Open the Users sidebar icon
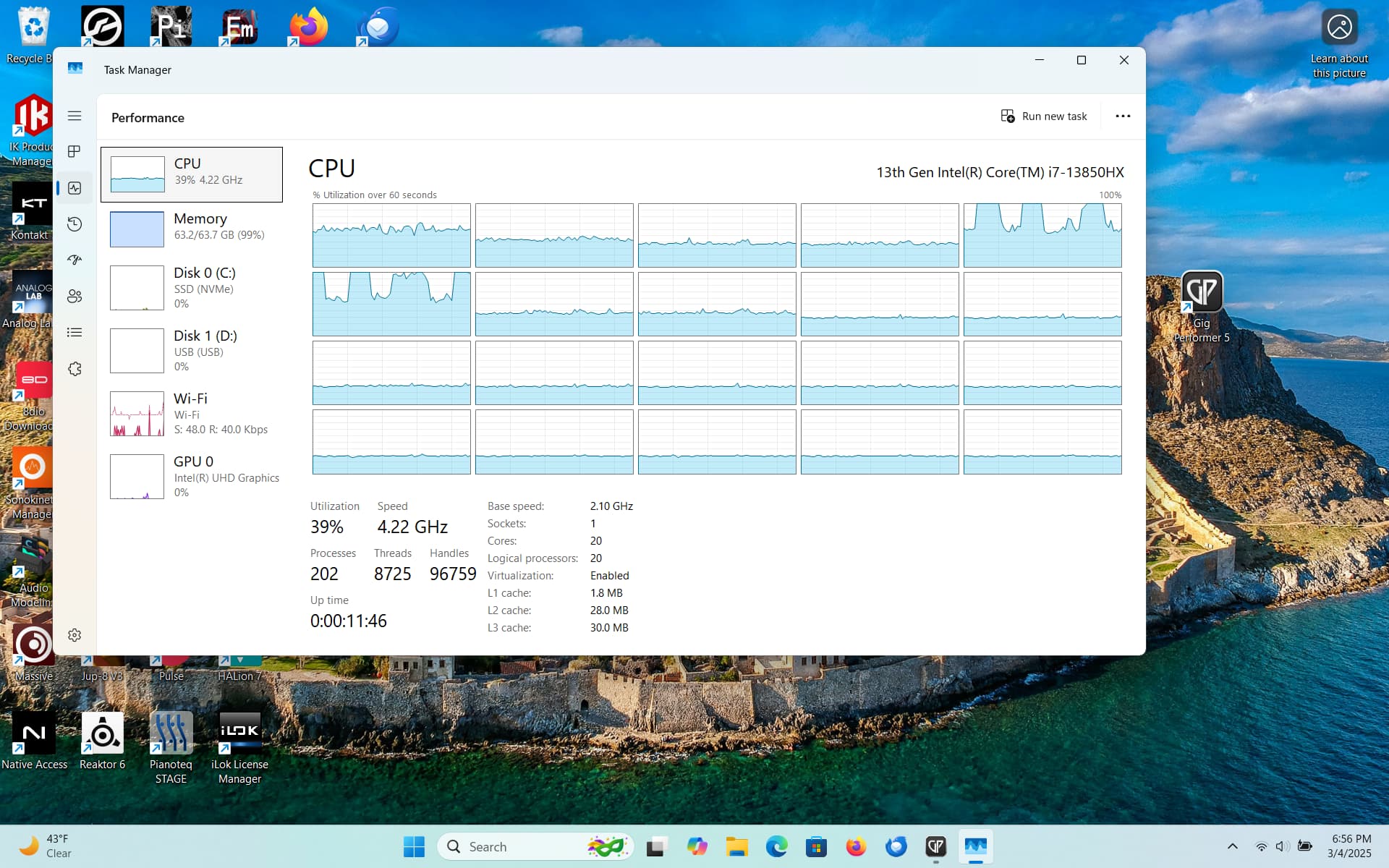Screen dimensions: 1389x868 [75, 297]
